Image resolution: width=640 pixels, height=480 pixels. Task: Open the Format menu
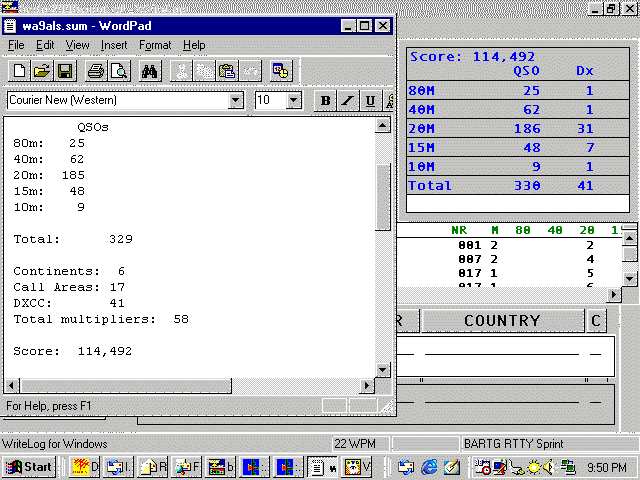coord(155,45)
